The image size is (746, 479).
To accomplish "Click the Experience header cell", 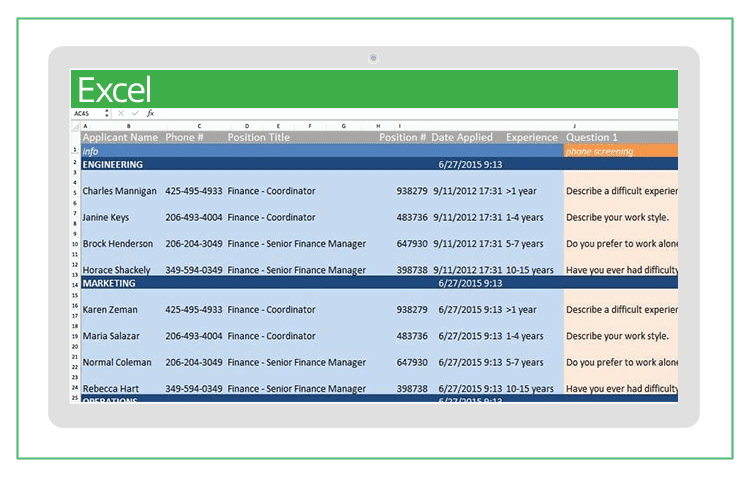I will [531, 137].
